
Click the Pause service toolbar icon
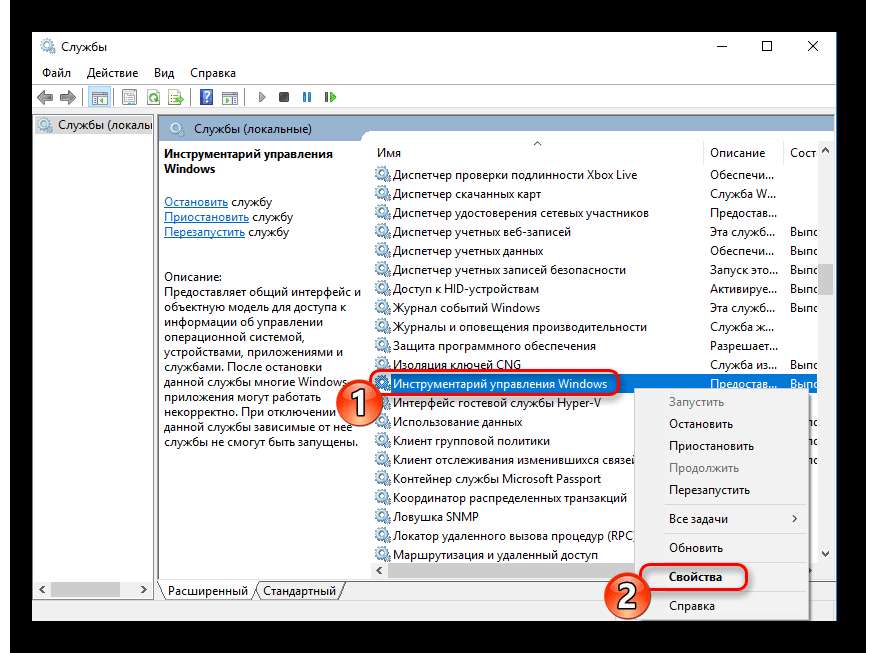(307, 98)
